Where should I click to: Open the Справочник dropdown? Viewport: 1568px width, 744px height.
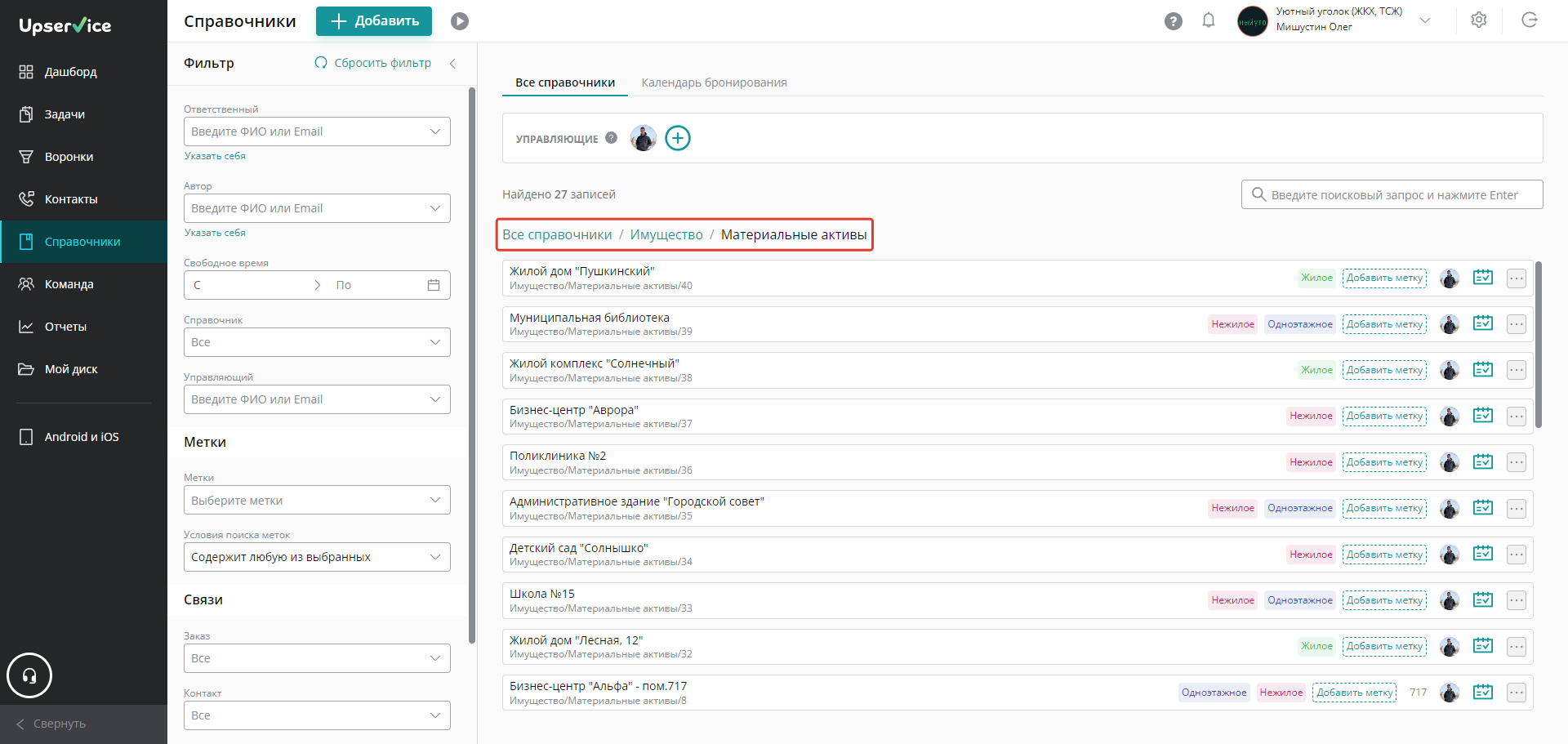coord(317,342)
